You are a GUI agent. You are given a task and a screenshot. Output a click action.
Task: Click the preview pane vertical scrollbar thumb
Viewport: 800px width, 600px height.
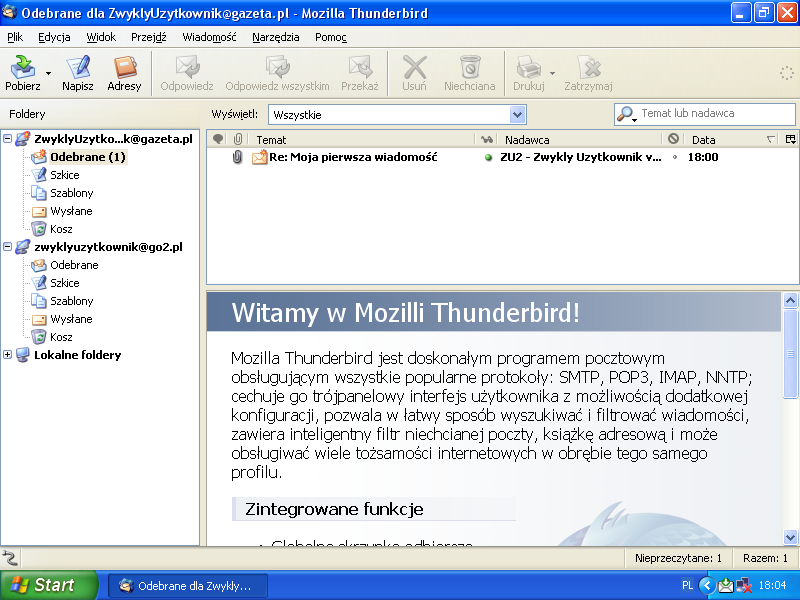(790, 353)
